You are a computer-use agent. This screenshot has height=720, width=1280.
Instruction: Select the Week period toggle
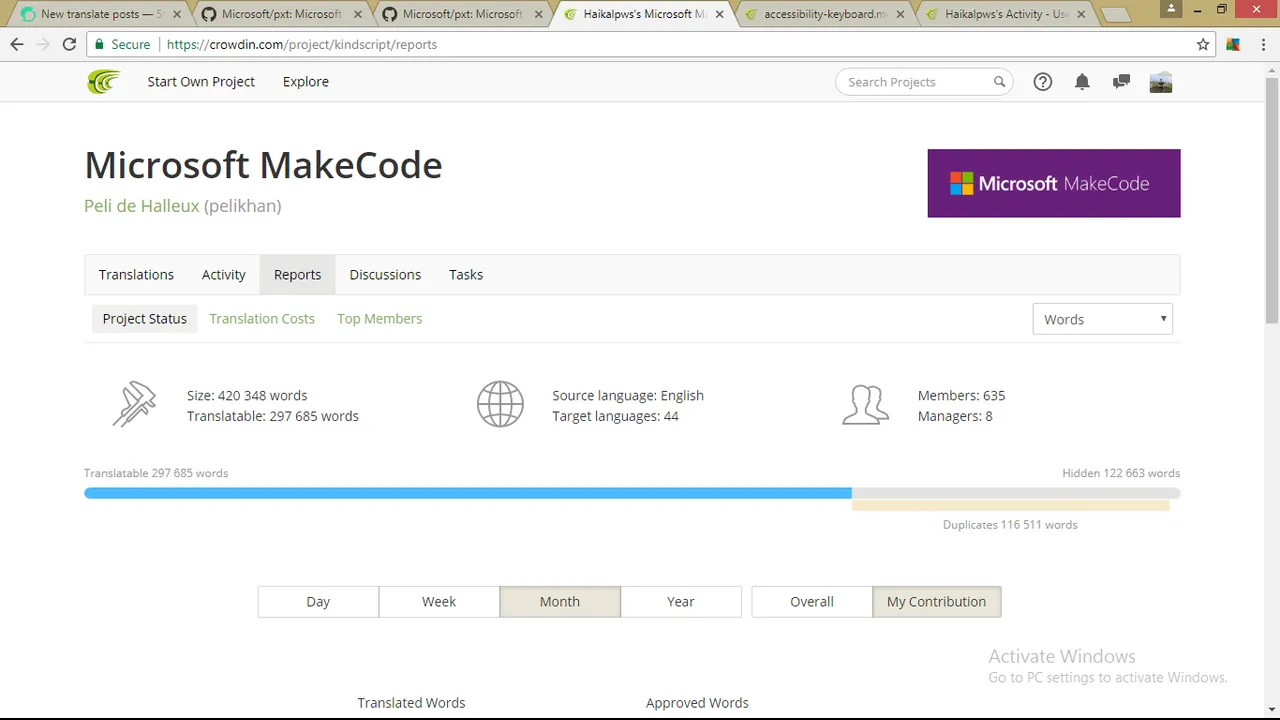[x=439, y=601]
